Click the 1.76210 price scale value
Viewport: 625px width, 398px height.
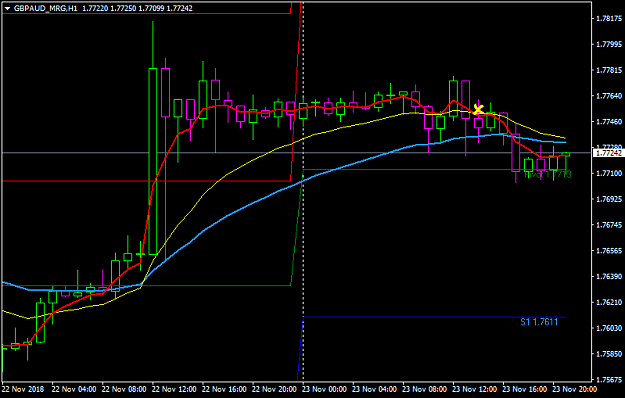[x=609, y=302]
